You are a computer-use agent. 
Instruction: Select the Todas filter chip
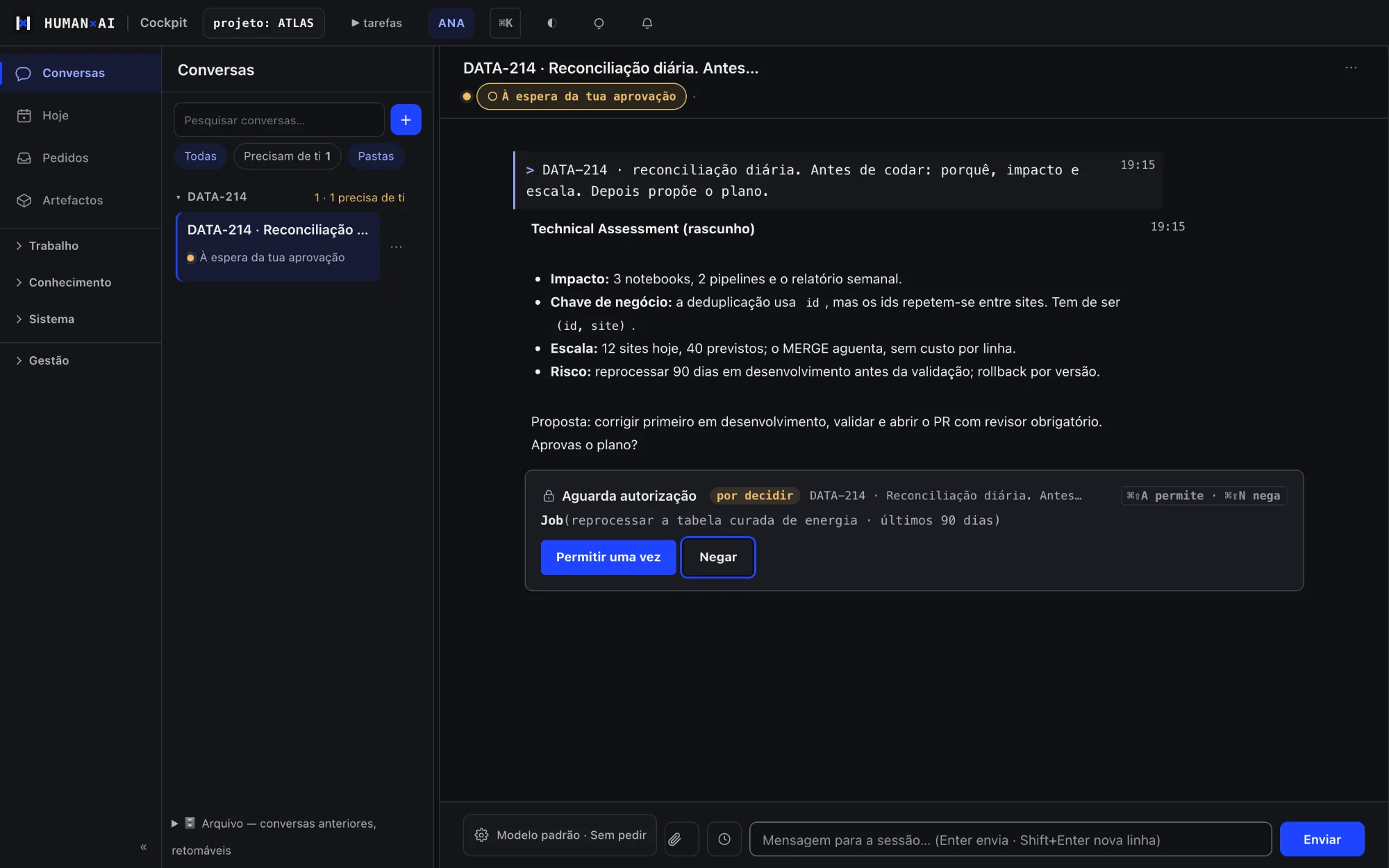click(x=200, y=156)
